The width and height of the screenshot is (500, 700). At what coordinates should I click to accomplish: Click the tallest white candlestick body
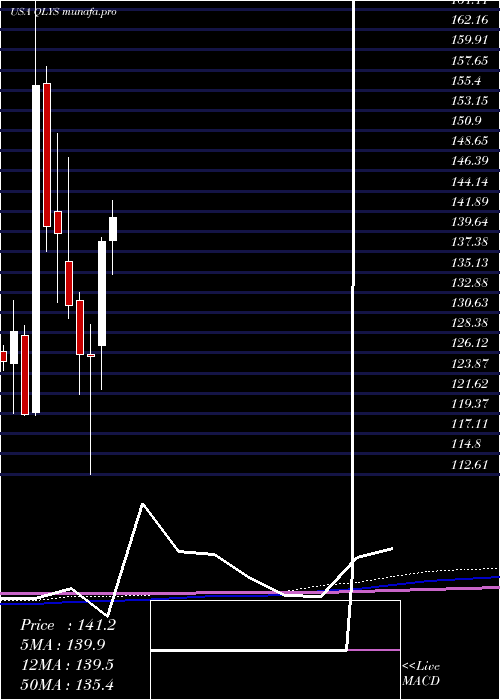(x=36, y=249)
